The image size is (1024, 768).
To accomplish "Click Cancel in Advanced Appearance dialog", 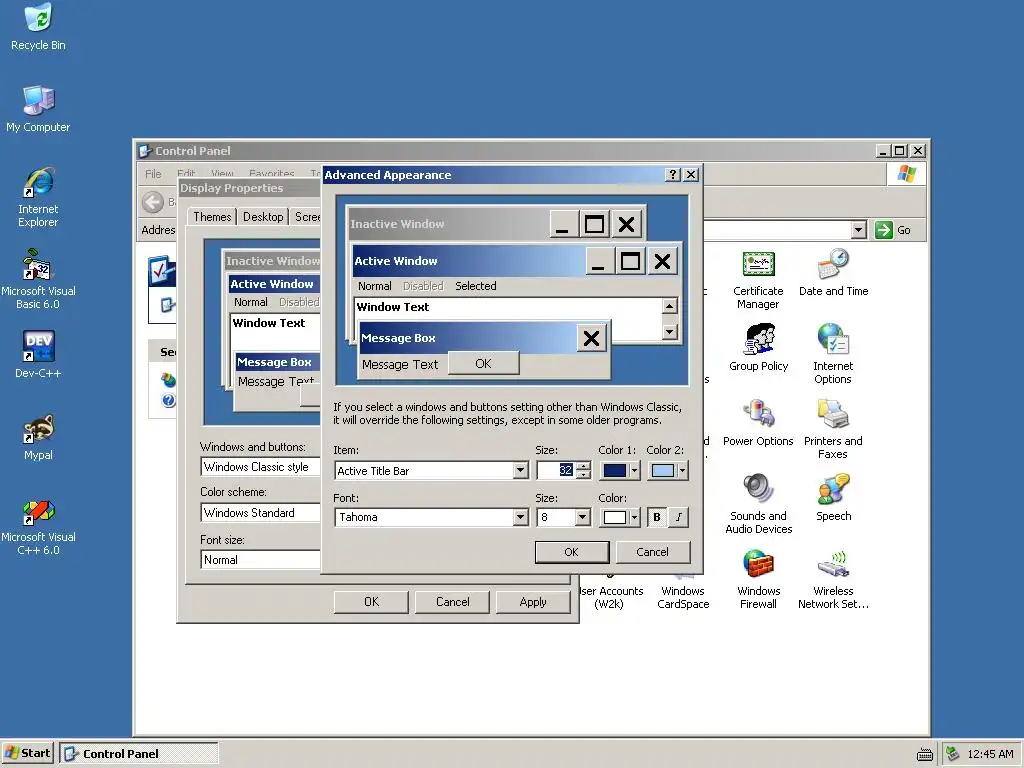I will [652, 552].
